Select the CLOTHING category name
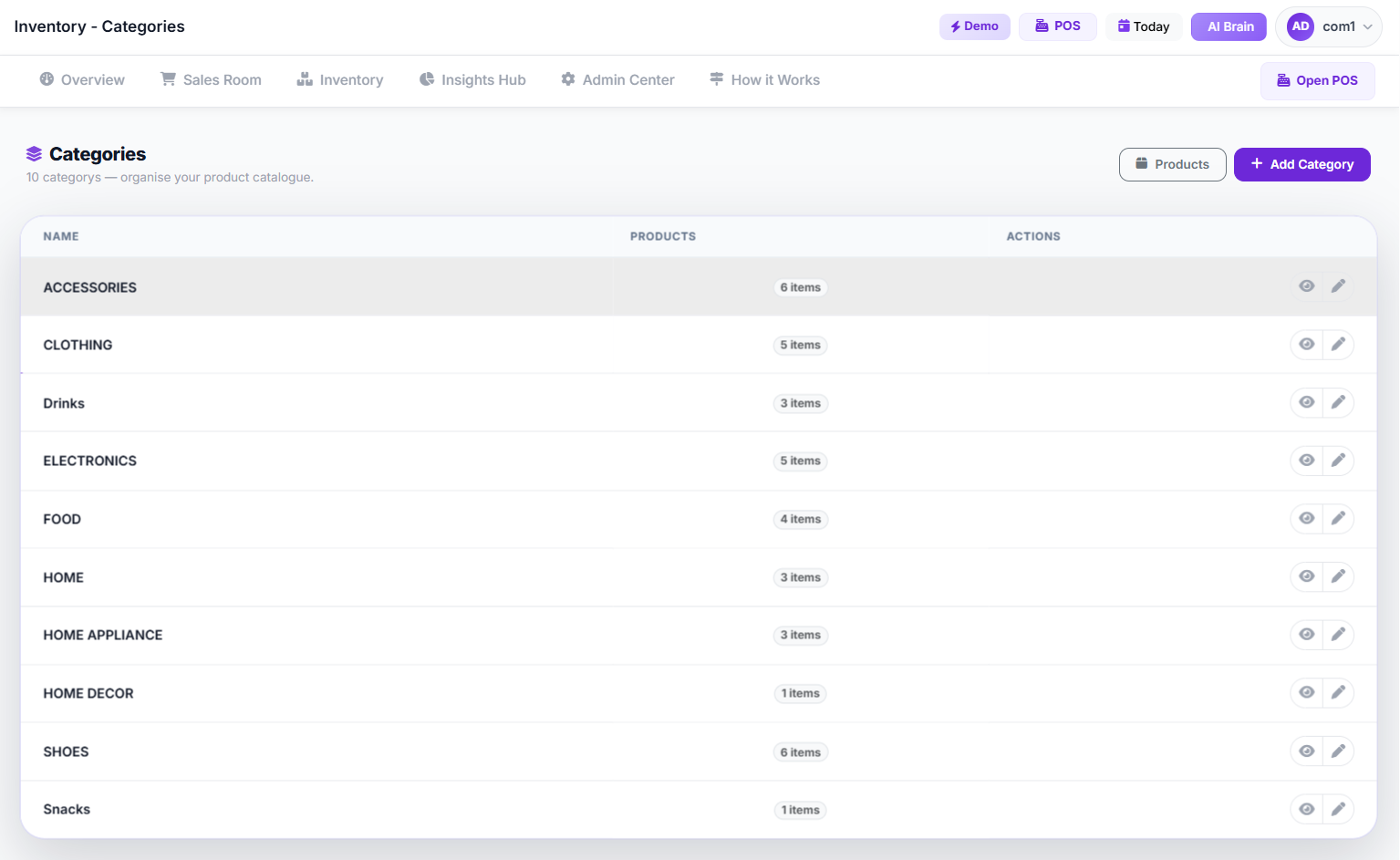This screenshot has width=1400, height=860. pyautogui.click(x=78, y=345)
